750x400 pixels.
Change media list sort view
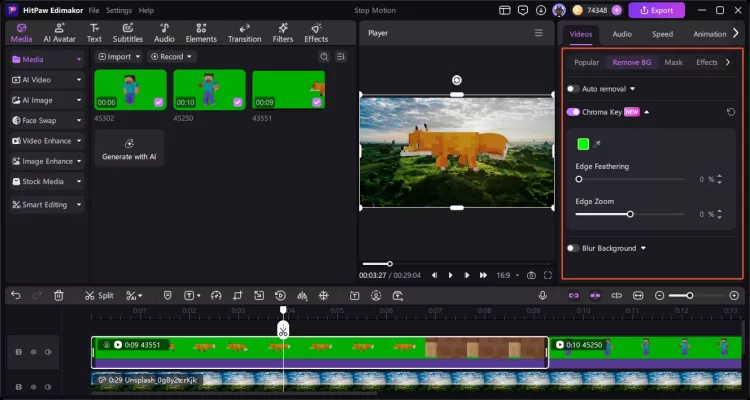tap(341, 56)
